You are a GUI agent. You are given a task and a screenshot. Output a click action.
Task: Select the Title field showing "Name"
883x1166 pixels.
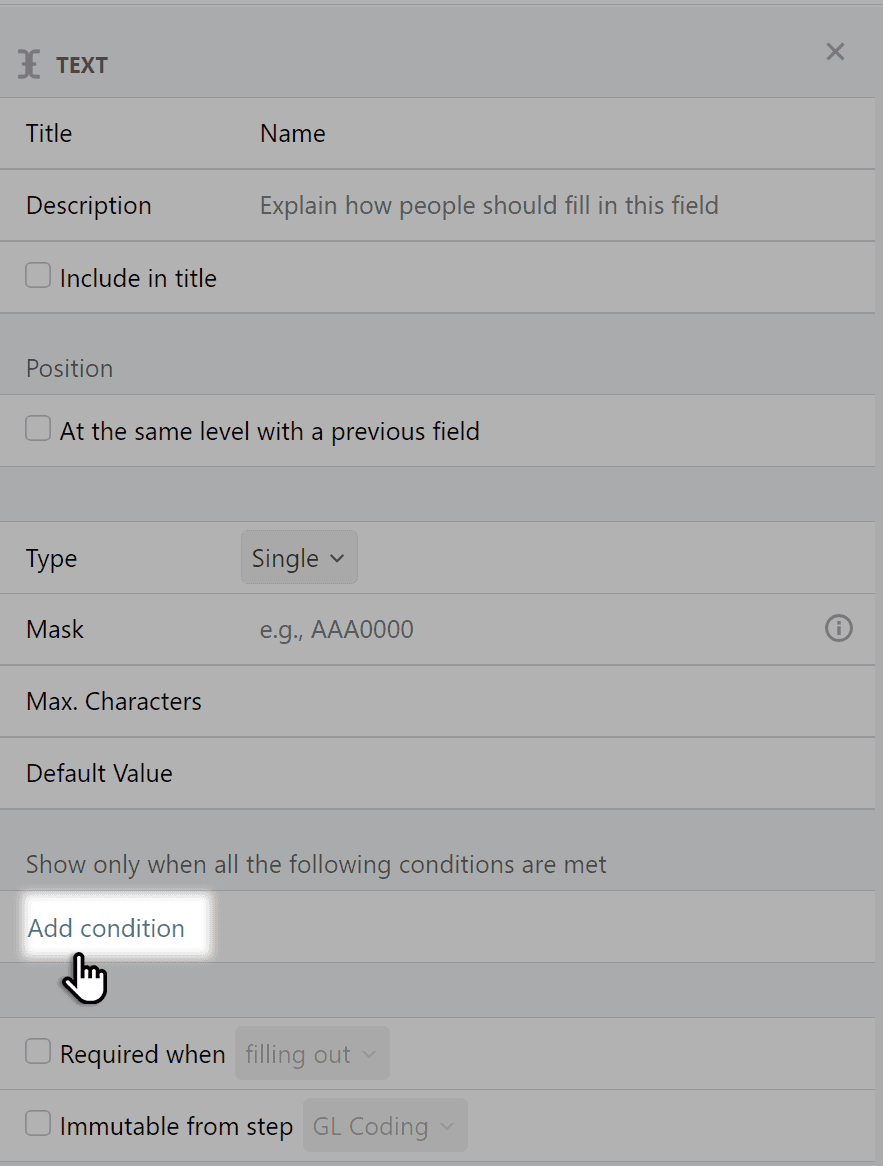pyautogui.click(x=293, y=133)
